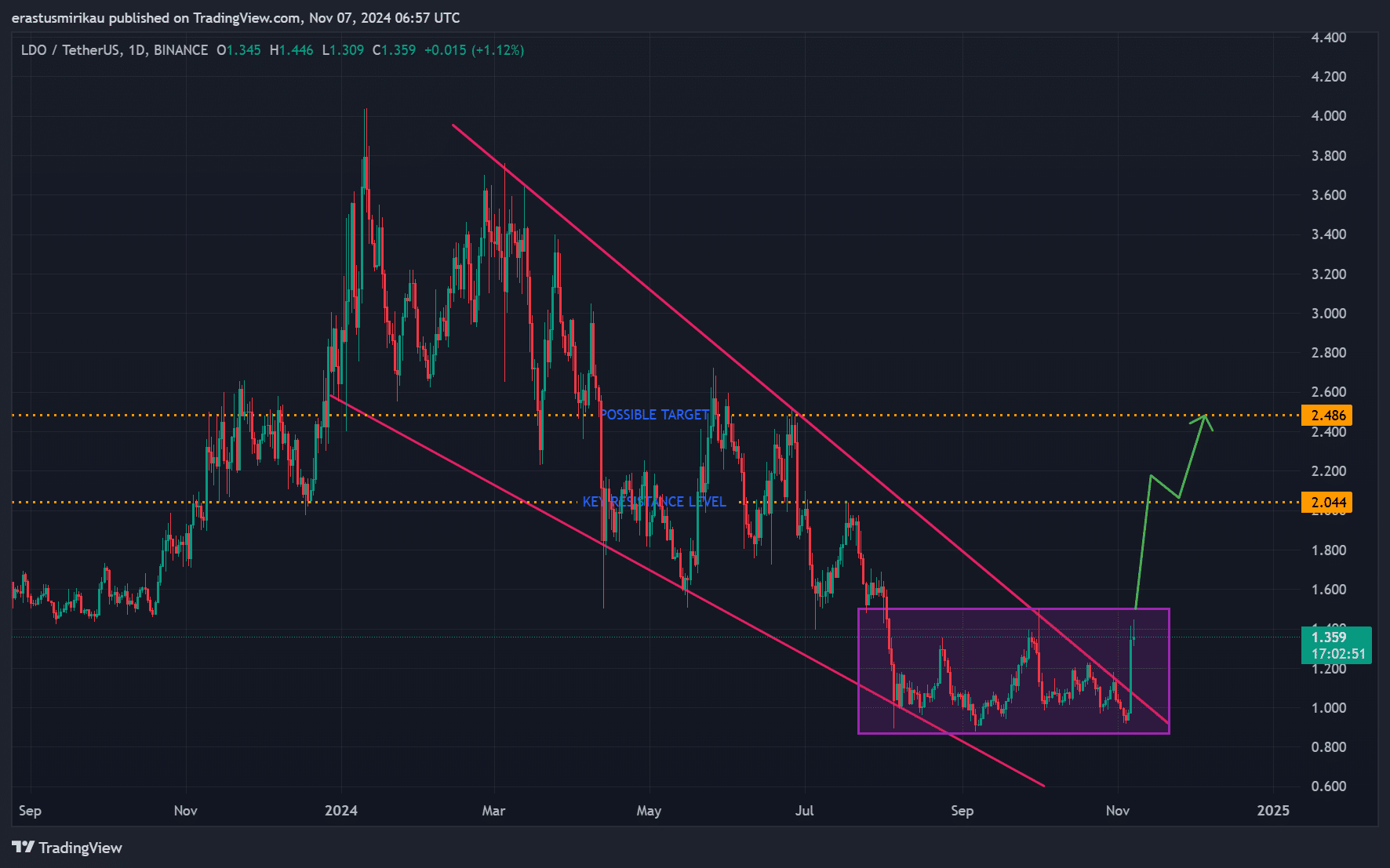Click the +0.015 (+1.12%) change value
The width and height of the screenshot is (1390, 868).
pyautogui.click(x=474, y=50)
